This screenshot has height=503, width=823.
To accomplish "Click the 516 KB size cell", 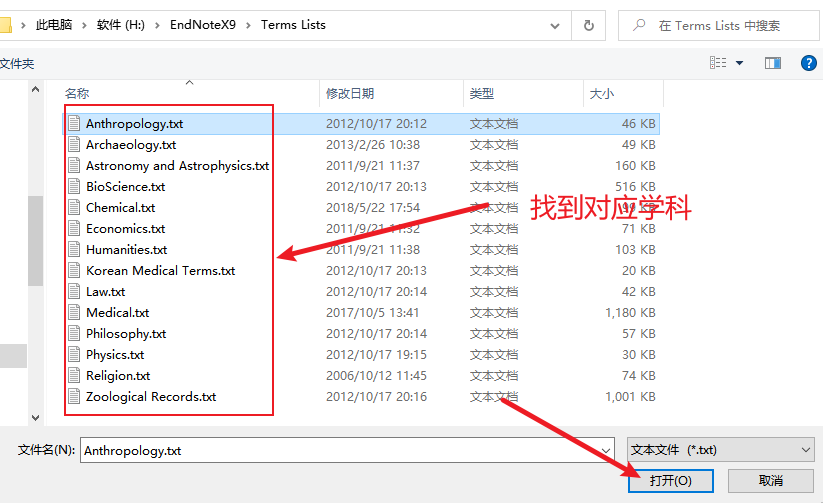I will (635, 186).
